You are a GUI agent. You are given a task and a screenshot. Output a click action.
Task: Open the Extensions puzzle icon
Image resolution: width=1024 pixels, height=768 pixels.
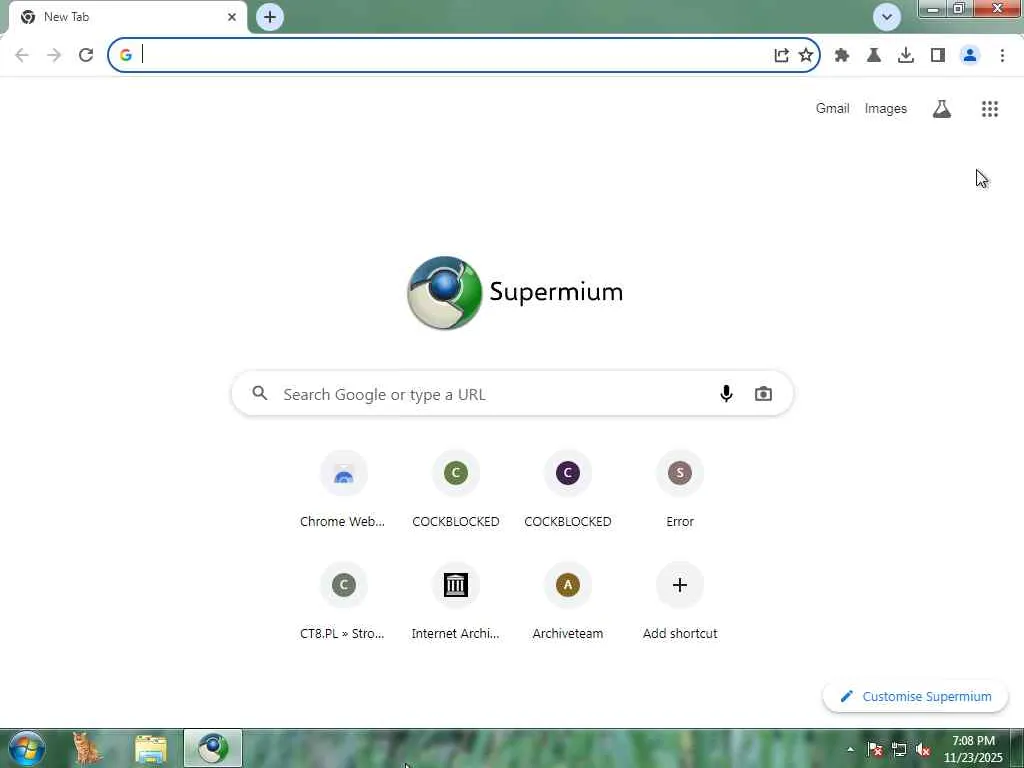(842, 55)
